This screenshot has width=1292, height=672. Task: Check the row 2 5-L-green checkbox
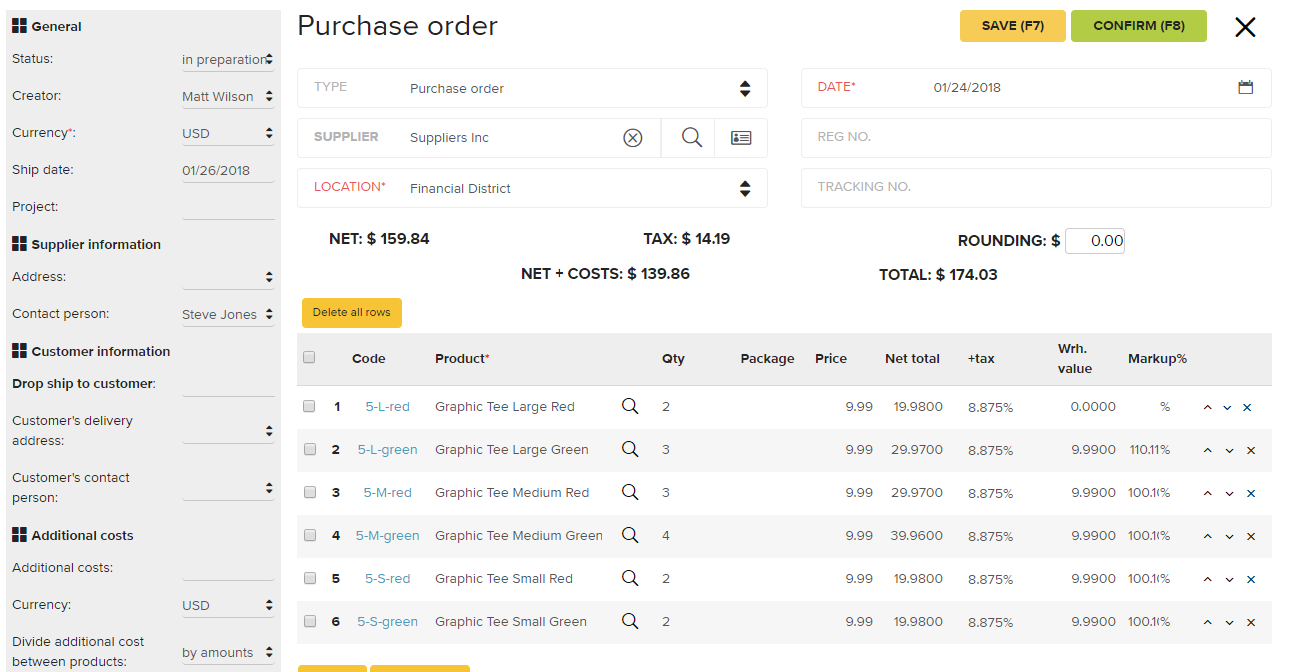pos(309,449)
